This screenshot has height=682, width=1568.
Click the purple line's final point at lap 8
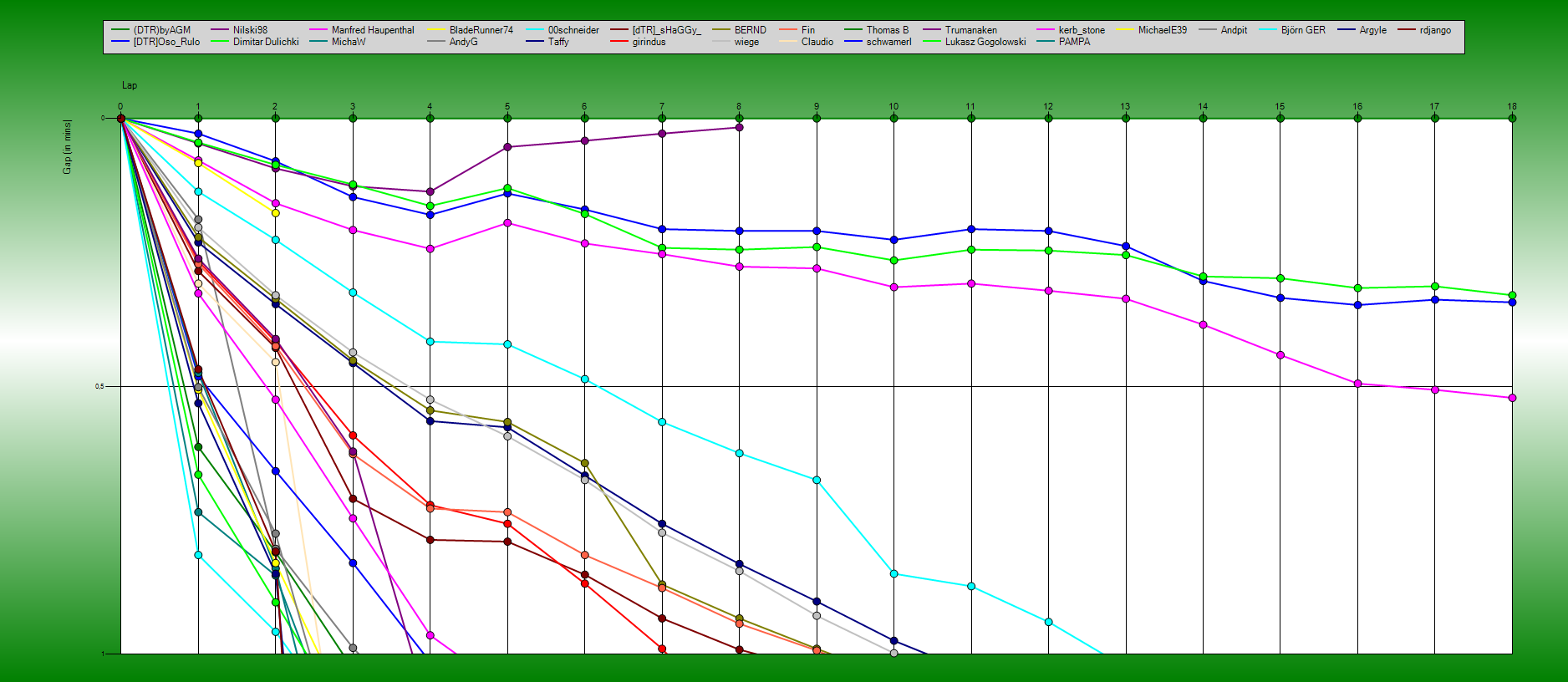740,128
